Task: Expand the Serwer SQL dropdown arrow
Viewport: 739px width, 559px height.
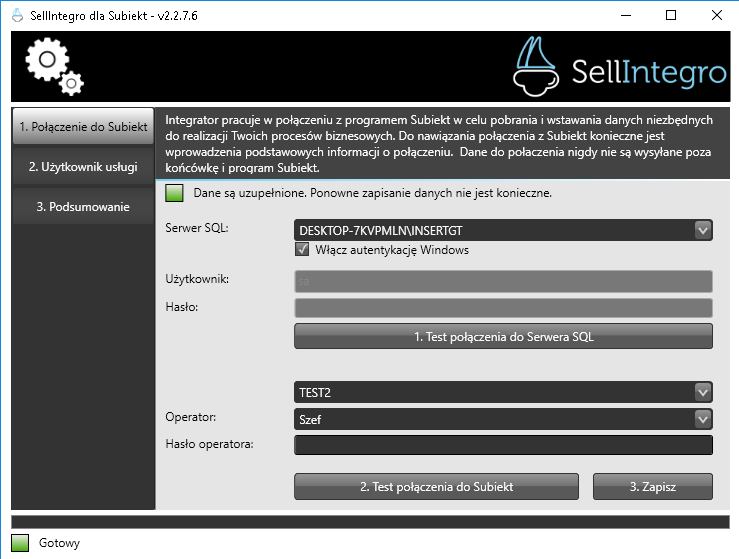Action: click(x=703, y=231)
